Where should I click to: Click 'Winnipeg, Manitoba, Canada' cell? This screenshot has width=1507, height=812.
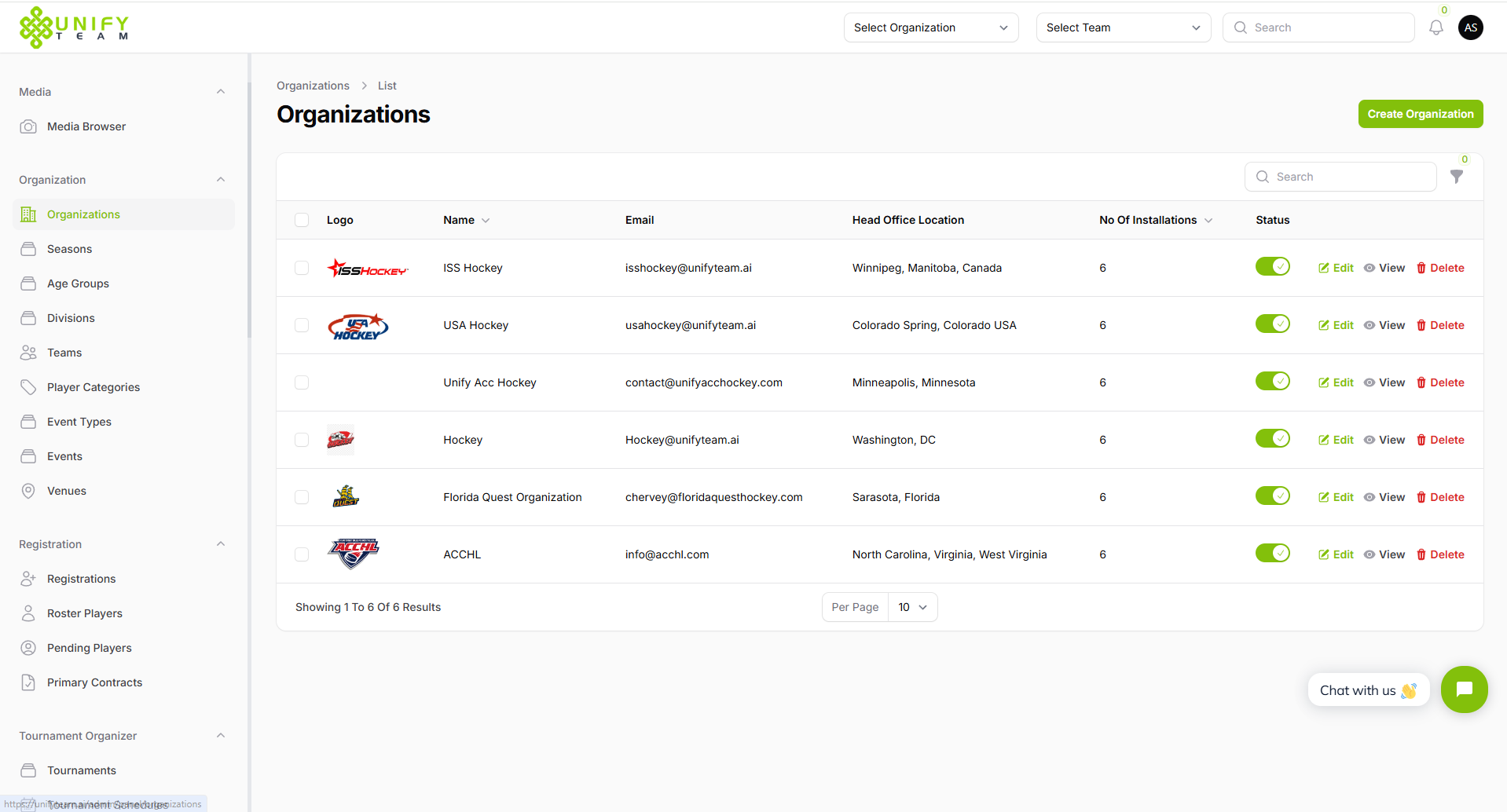tap(927, 268)
